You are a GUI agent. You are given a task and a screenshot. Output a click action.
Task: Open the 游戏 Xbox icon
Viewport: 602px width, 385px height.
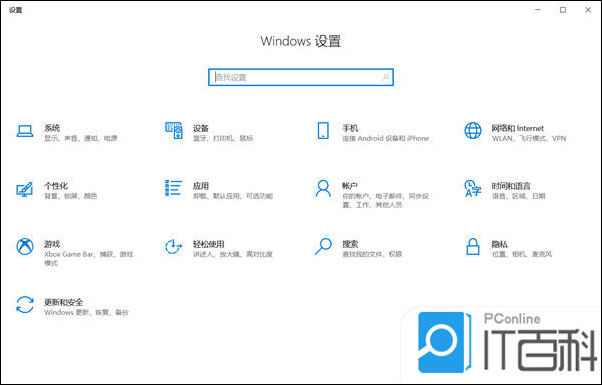(25, 246)
